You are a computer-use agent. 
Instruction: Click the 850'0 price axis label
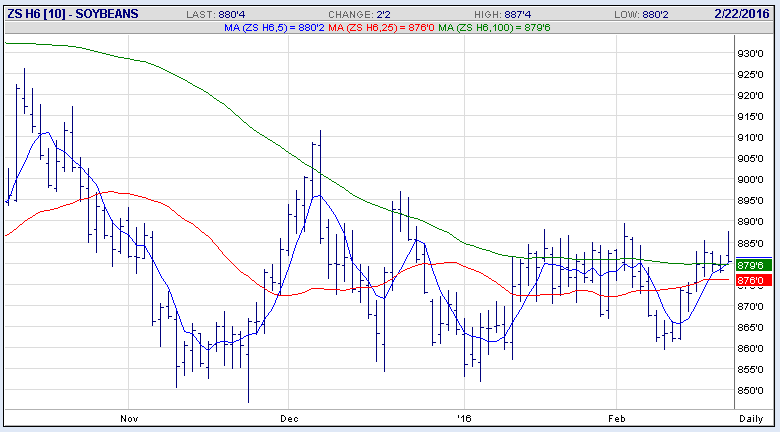pyautogui.click(x=750, y=391)
